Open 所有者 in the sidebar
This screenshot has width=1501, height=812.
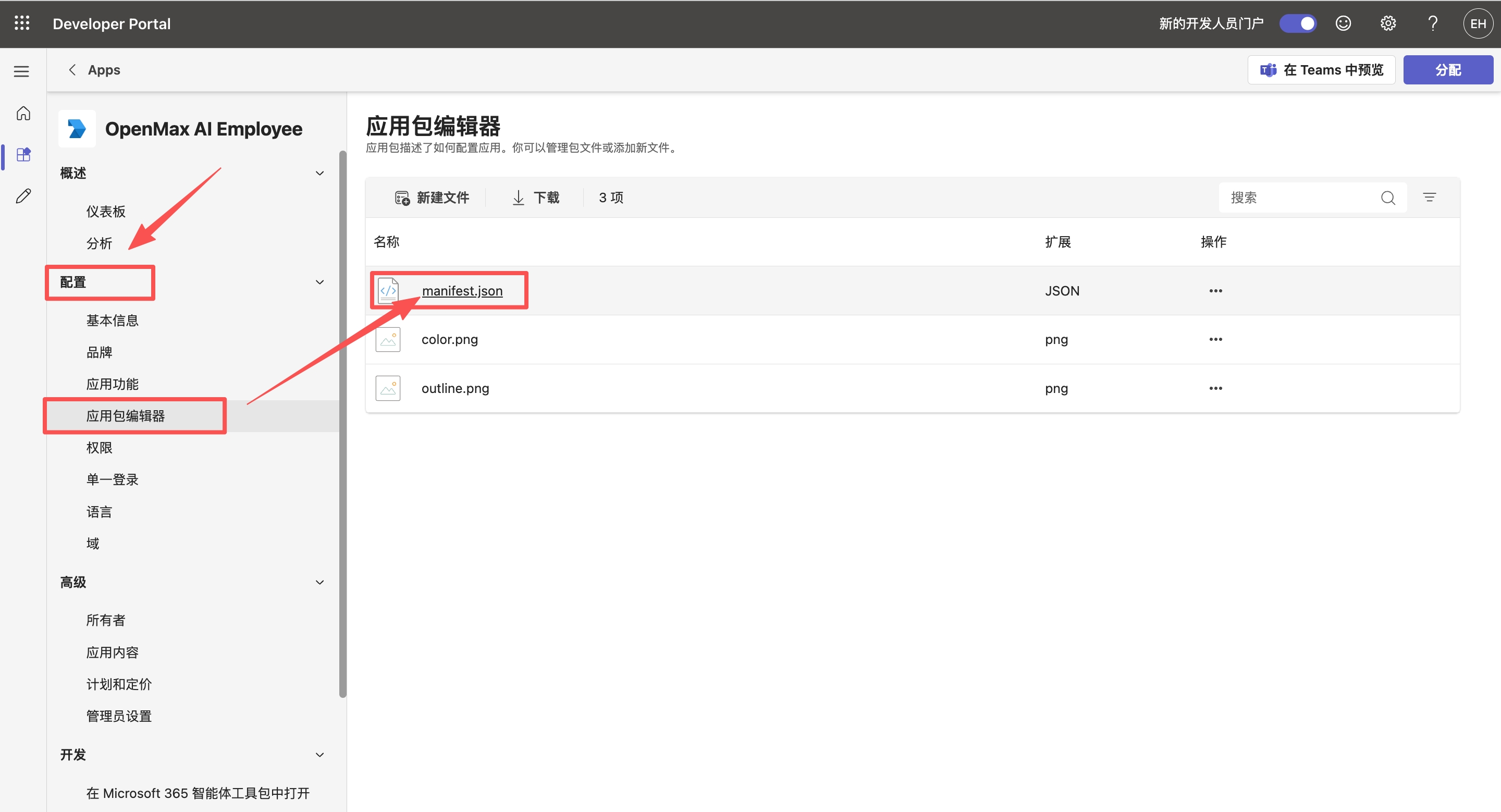coord(105,620)
